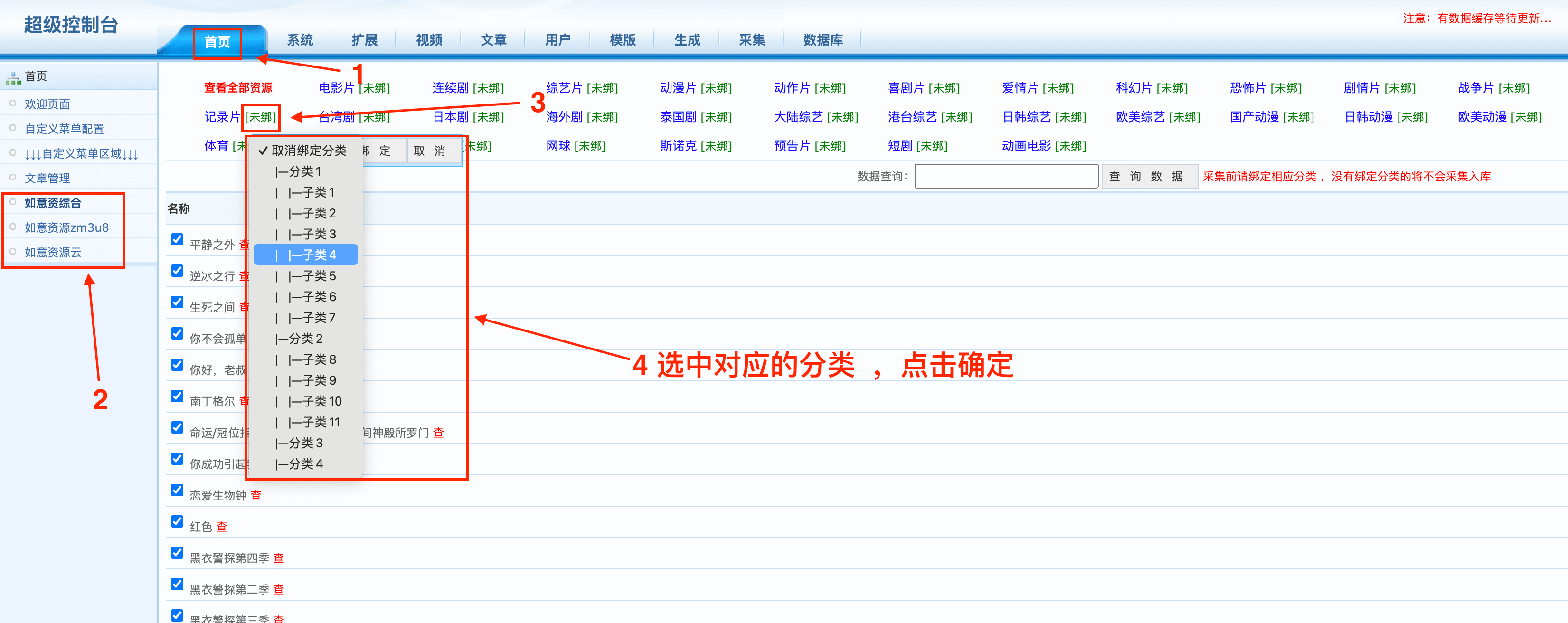Select 子类11 in the category list
This screenshot has height=623, width=1568.
tap(313, 422)
